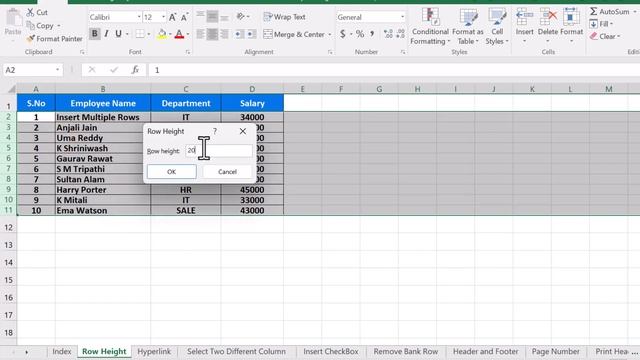640x360 pixels.
Task: Click the Row height input field
Action: tap(219, 151)
